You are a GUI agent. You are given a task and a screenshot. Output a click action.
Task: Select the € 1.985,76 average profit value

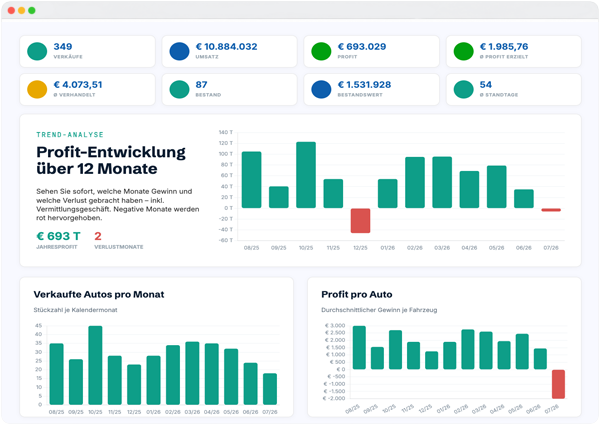504,47
